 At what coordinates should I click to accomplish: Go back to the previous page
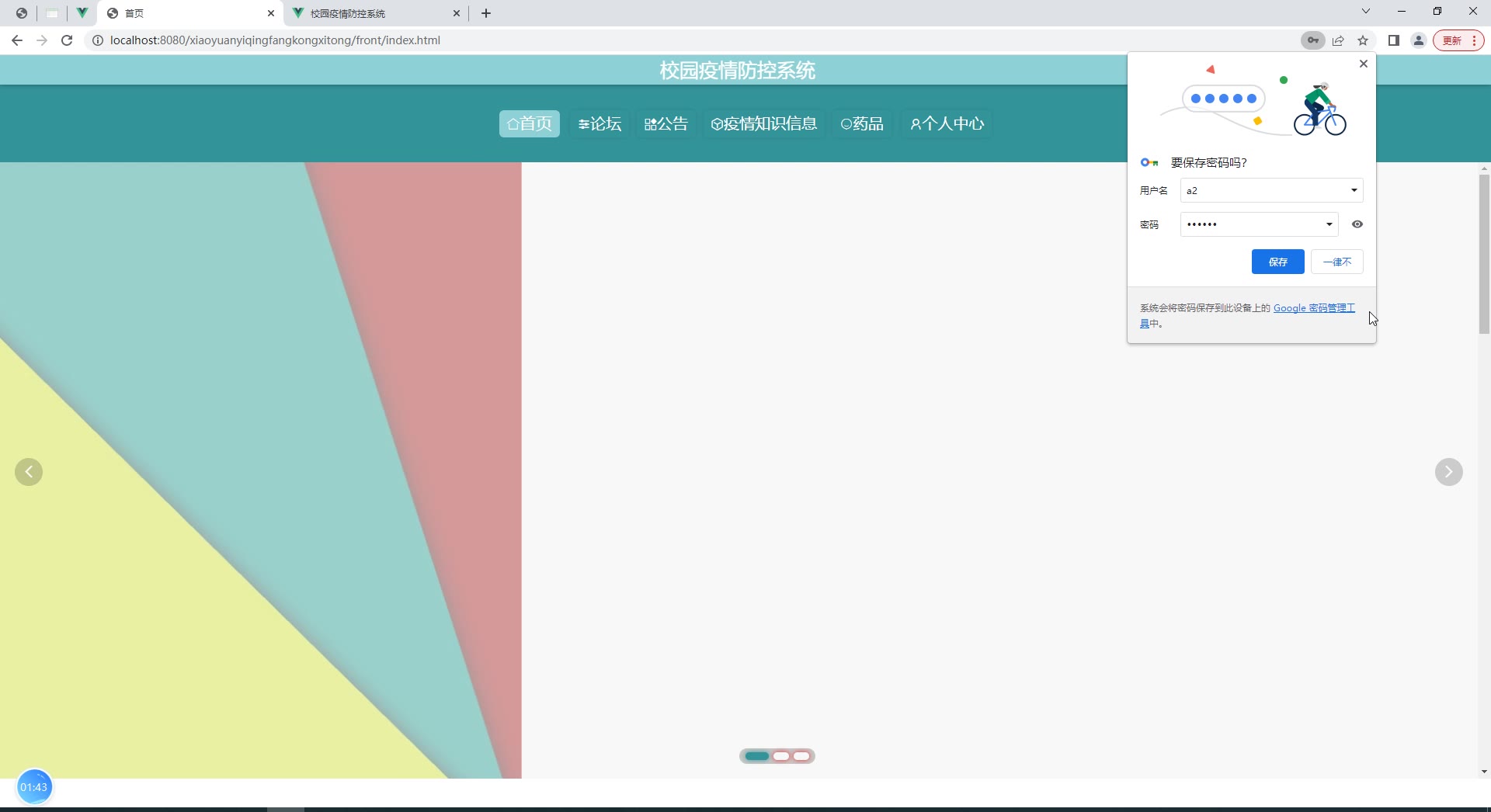click(17, 40)
